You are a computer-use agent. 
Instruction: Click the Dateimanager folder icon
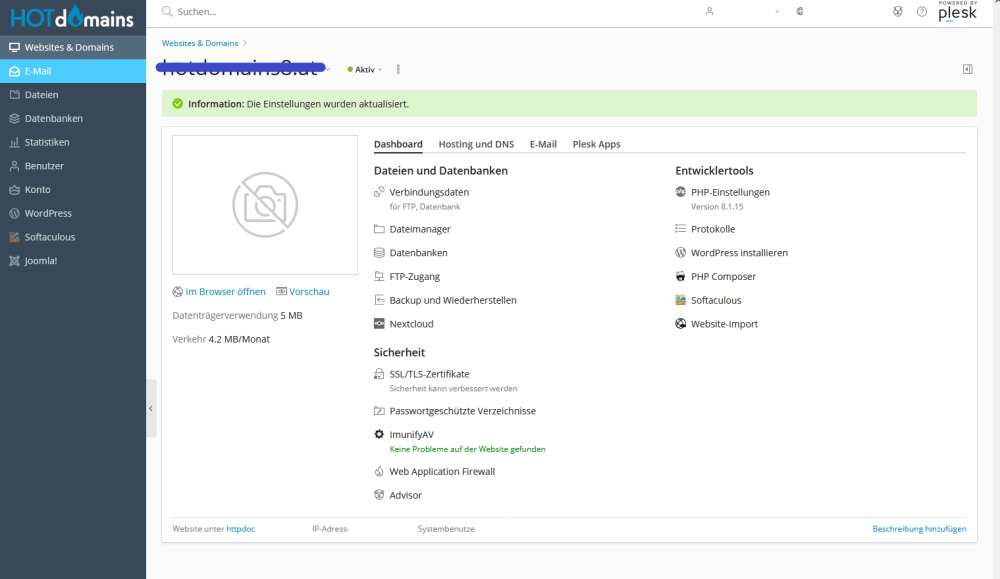pos(379,229)
